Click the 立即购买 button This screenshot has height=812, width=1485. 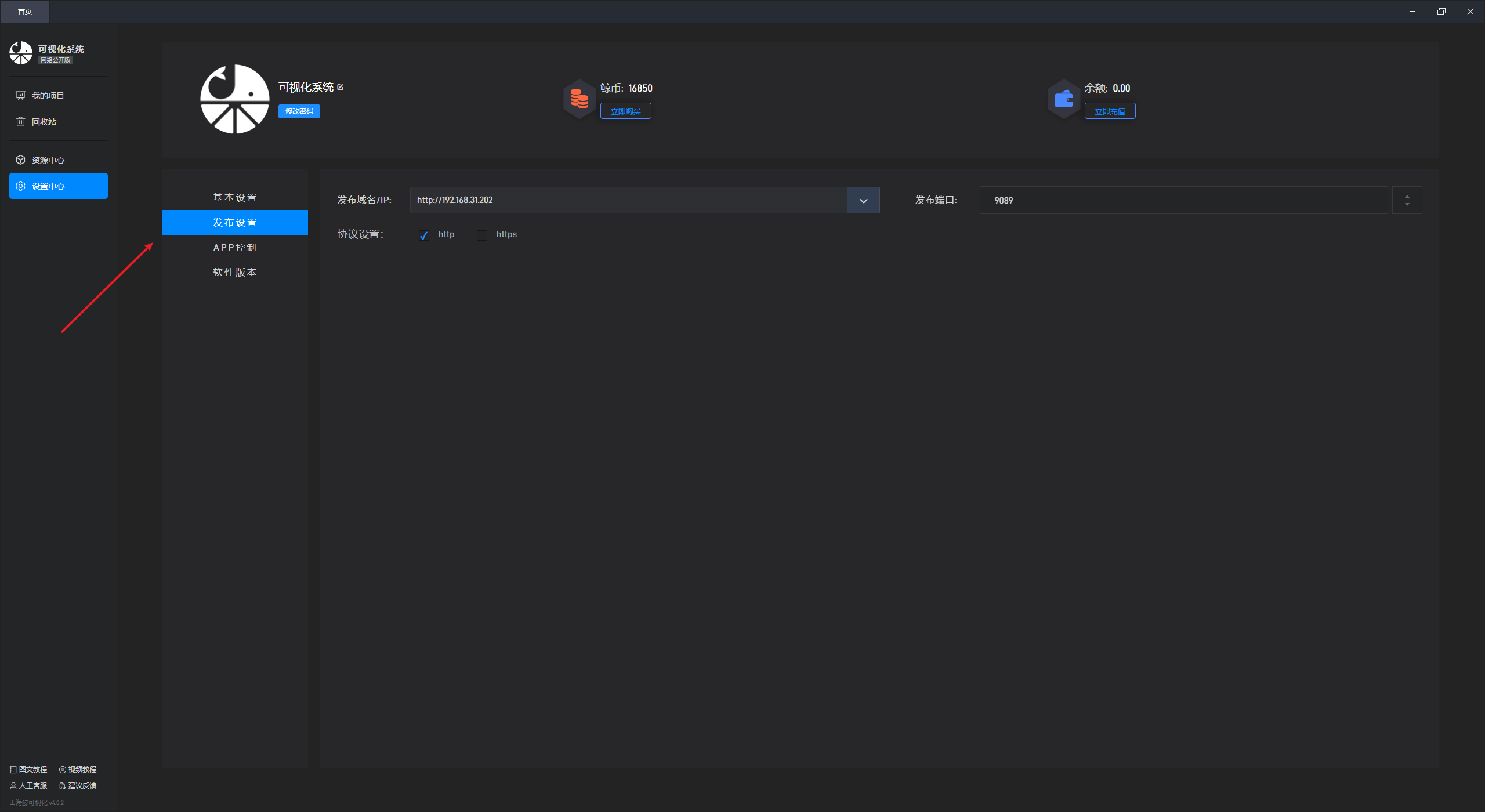(x=625, y=111)
